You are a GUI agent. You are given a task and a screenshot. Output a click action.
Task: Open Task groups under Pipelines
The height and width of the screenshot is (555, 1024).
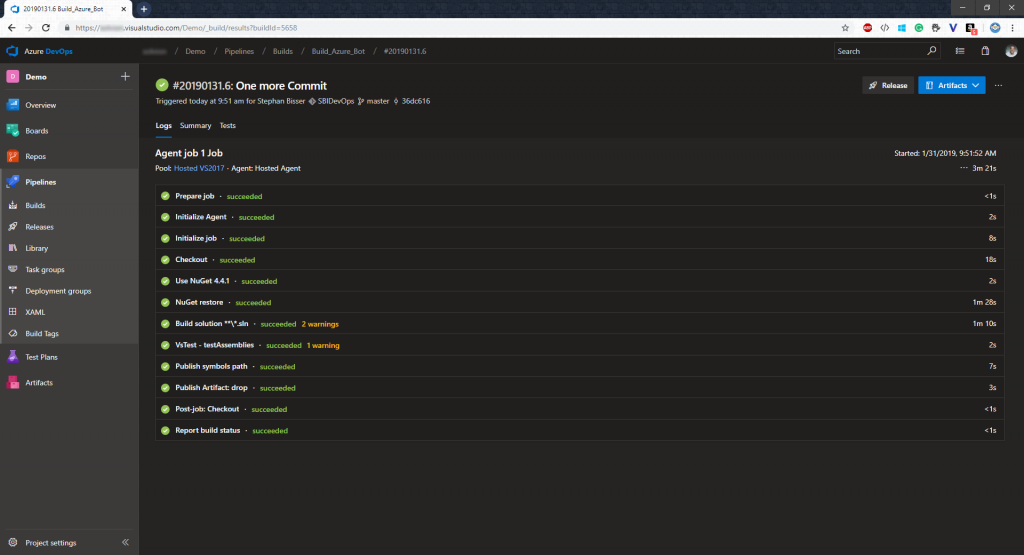pos(44,270)
